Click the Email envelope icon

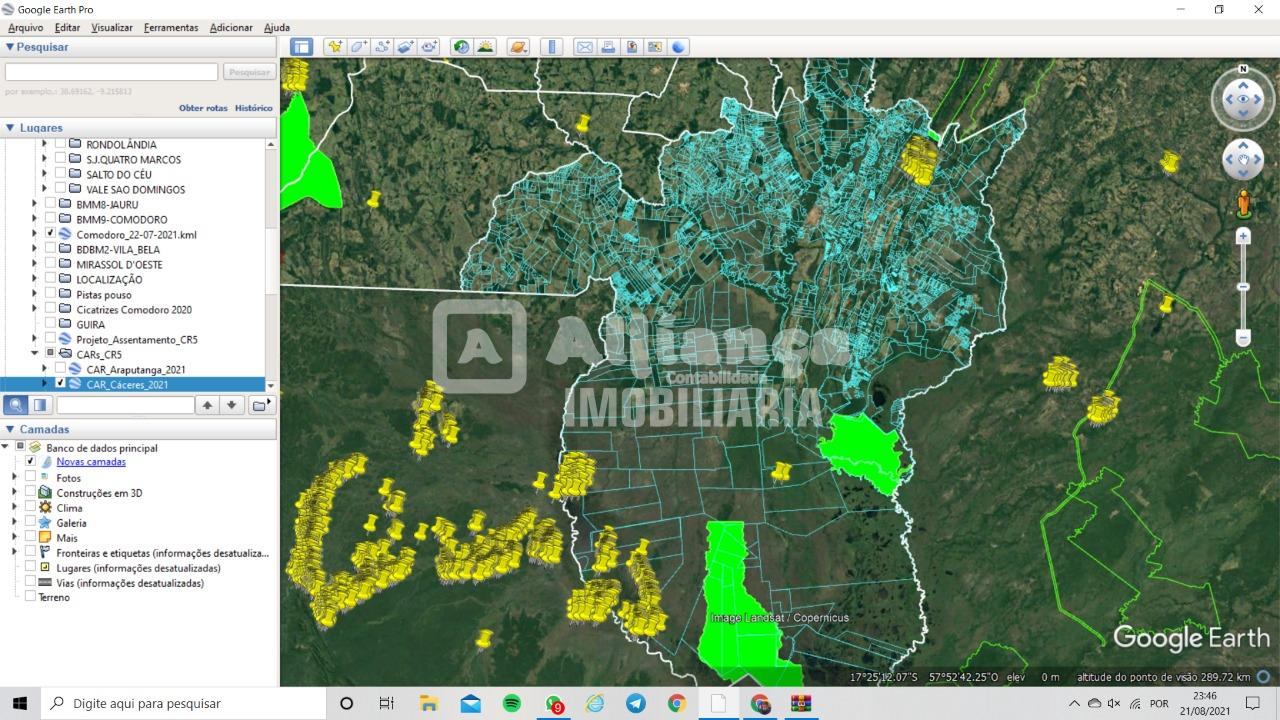point(584,46)
